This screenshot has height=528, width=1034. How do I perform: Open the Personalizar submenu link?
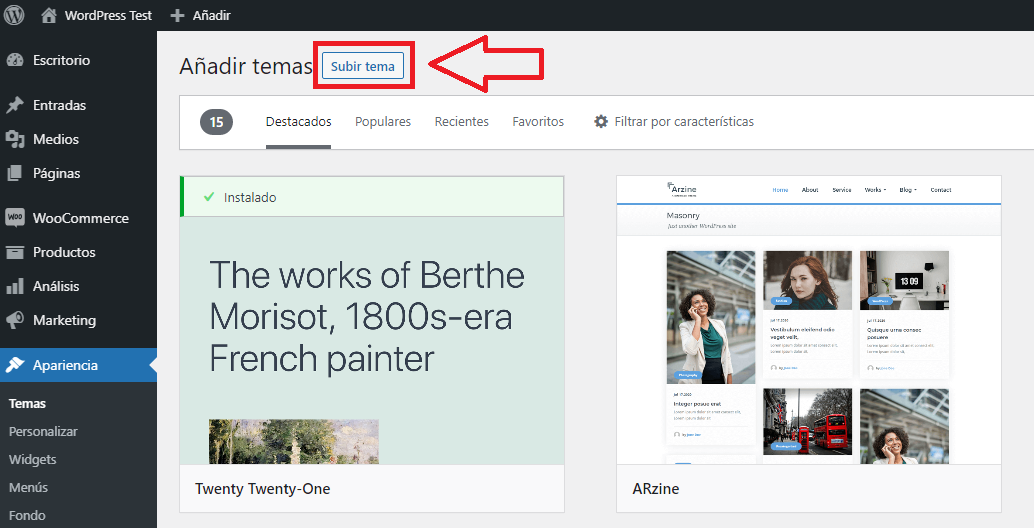[43, 431]
